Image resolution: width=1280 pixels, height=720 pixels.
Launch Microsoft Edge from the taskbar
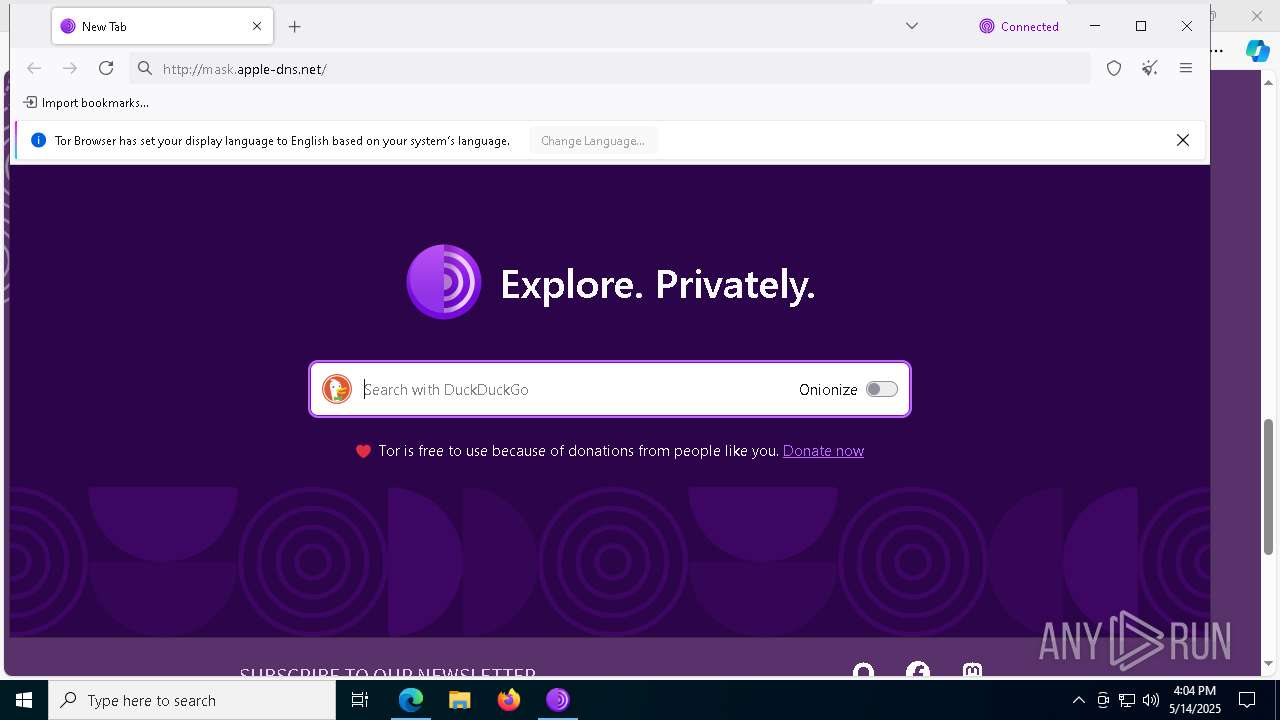[411, 700]
